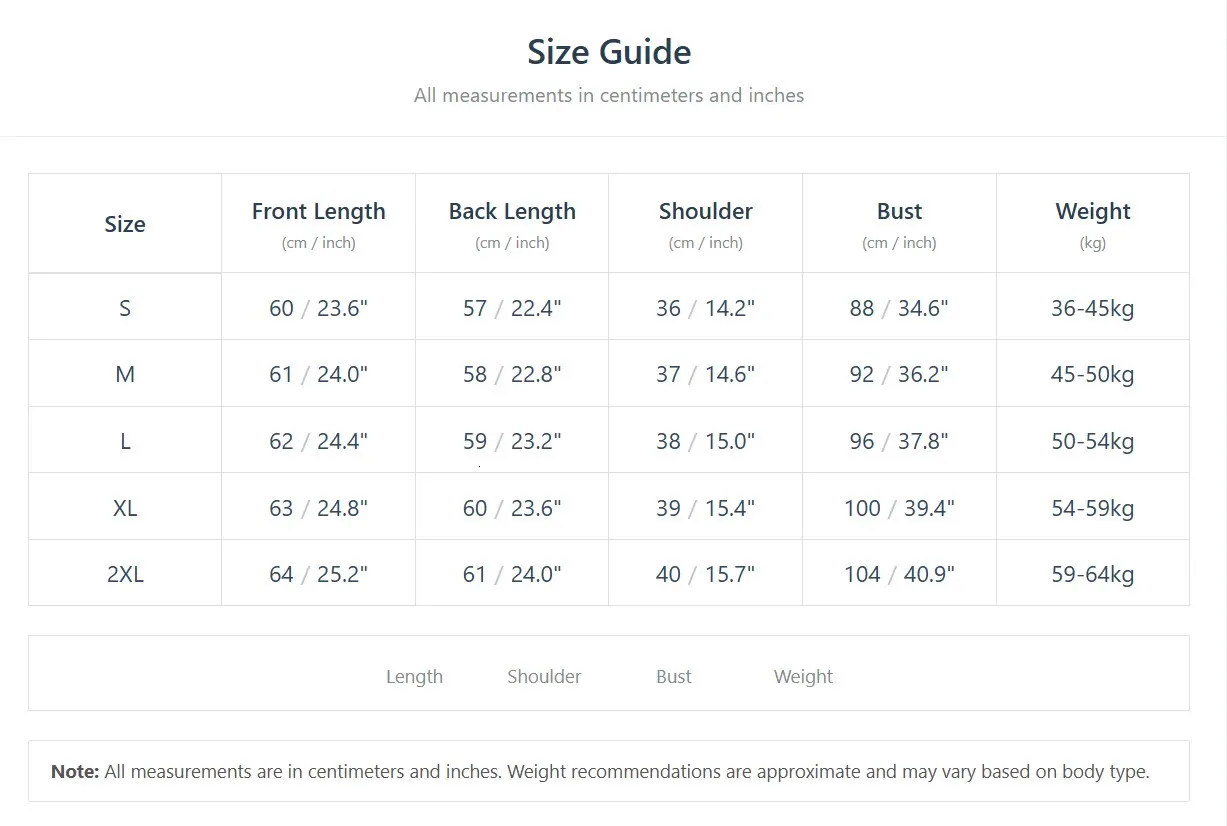Click the Size Guide page title

609,52
